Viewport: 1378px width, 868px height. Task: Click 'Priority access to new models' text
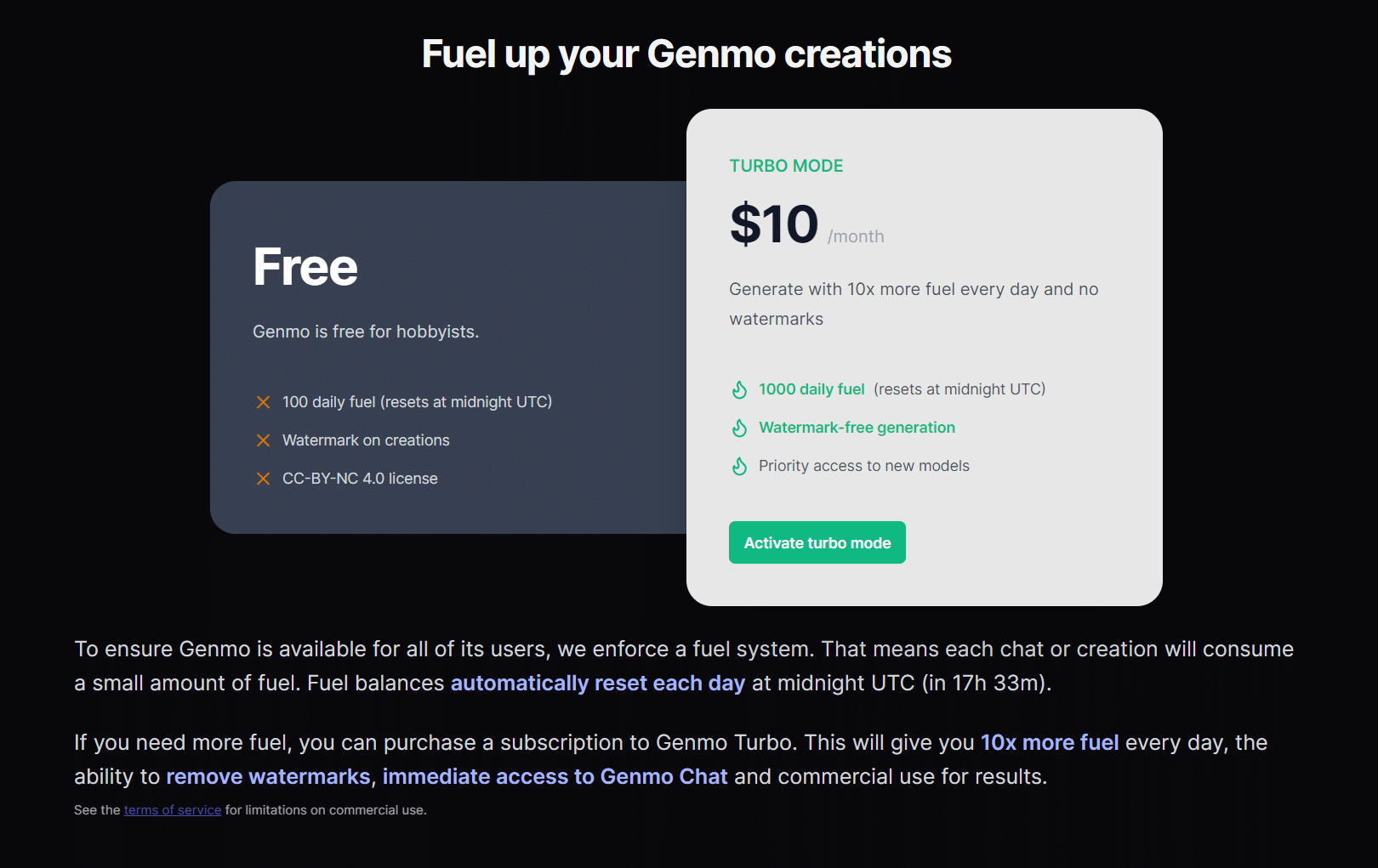tap(863, 466)
